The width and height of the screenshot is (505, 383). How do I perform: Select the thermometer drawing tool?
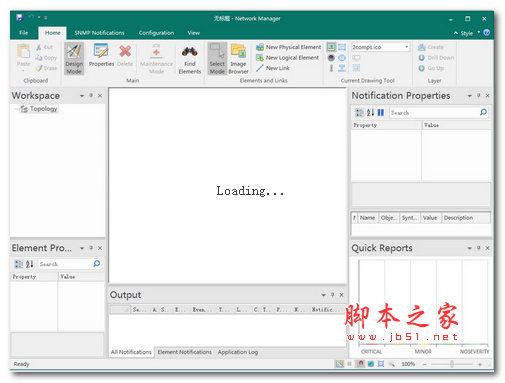(x=331, y=68)
